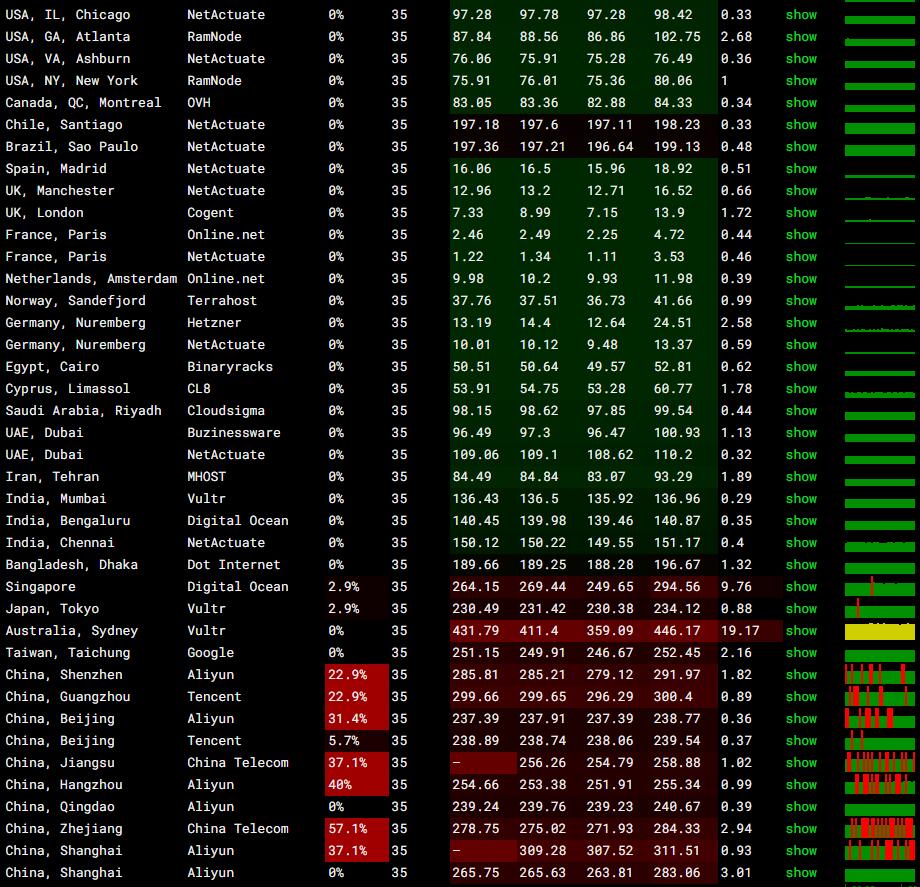Image resolution: width=920 pixels, height=887 pixels.
Task: Click show for China, Guangzhou Tencent
Action: (801, 696)
